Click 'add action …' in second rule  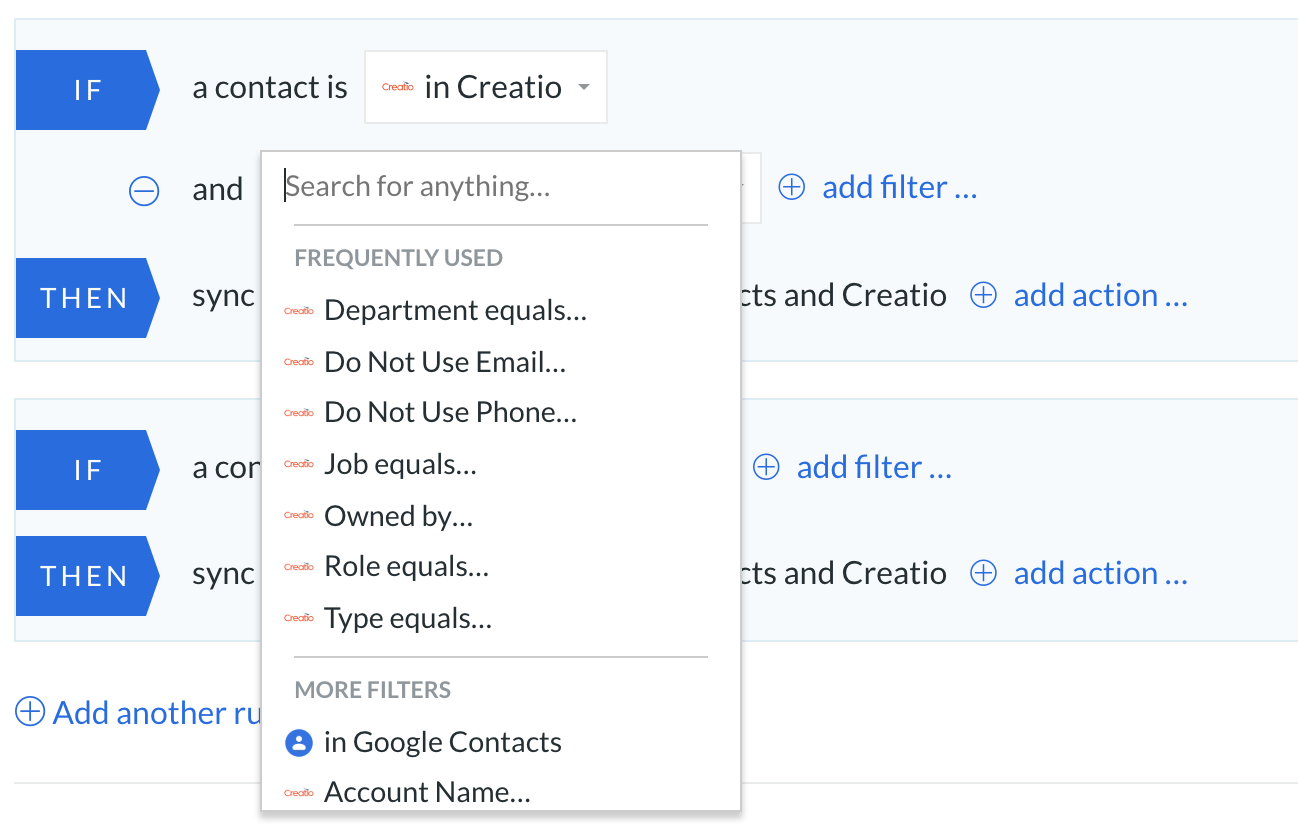click(1100, 573)
